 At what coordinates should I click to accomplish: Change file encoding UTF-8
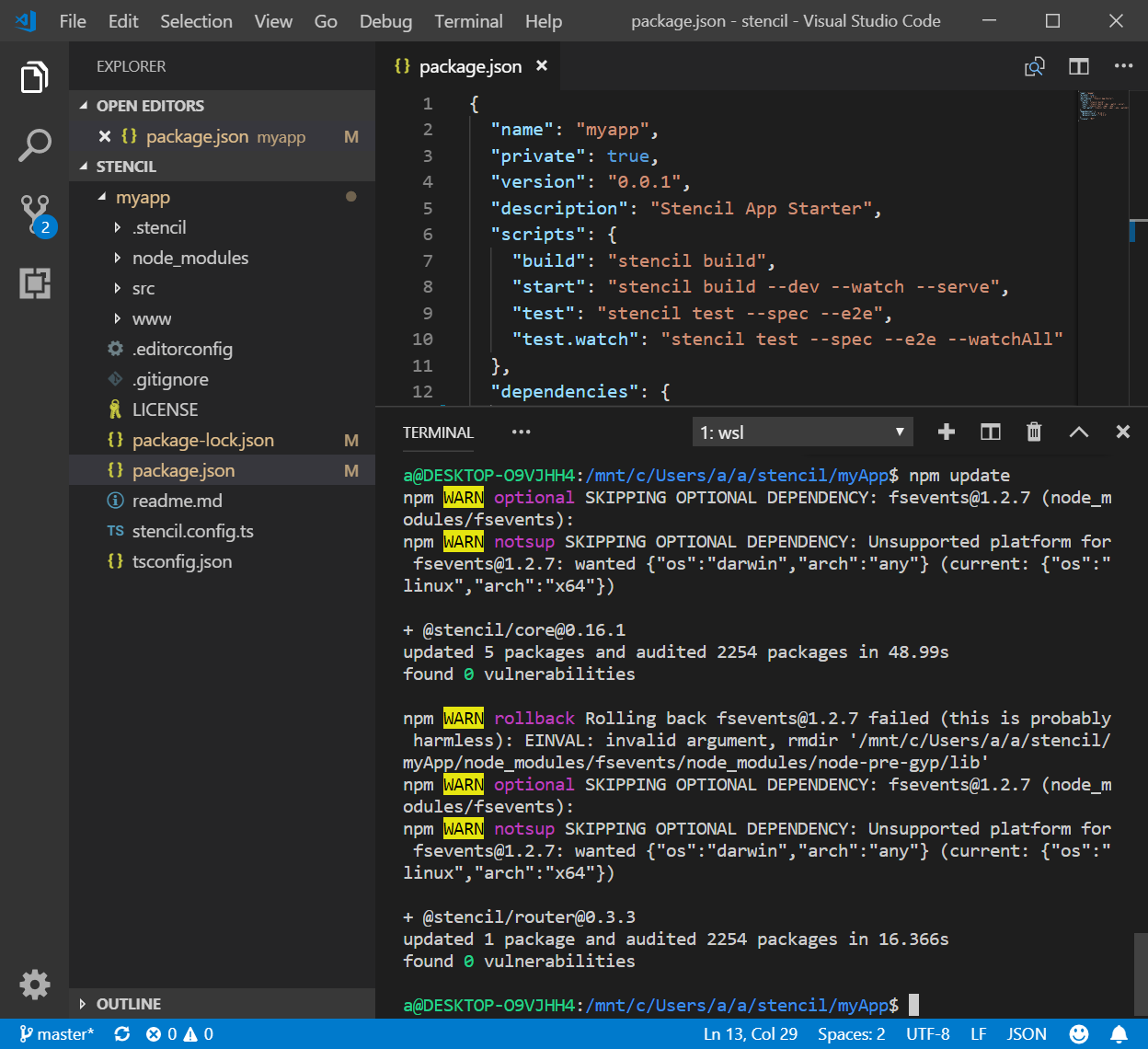pyautogui.click(x=928, y=1034)
